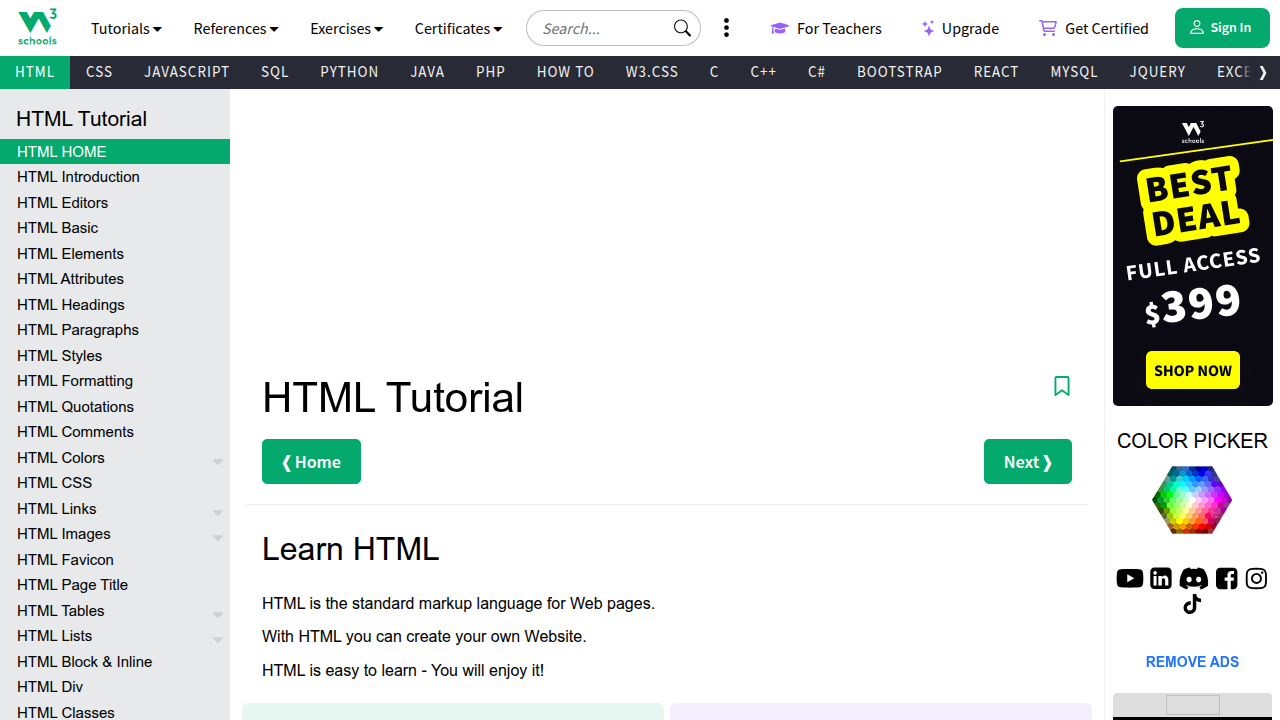Open the Tutorials dropdown
The height and width of the screenshot is (720, 1280).
click(x=126, y=28)
